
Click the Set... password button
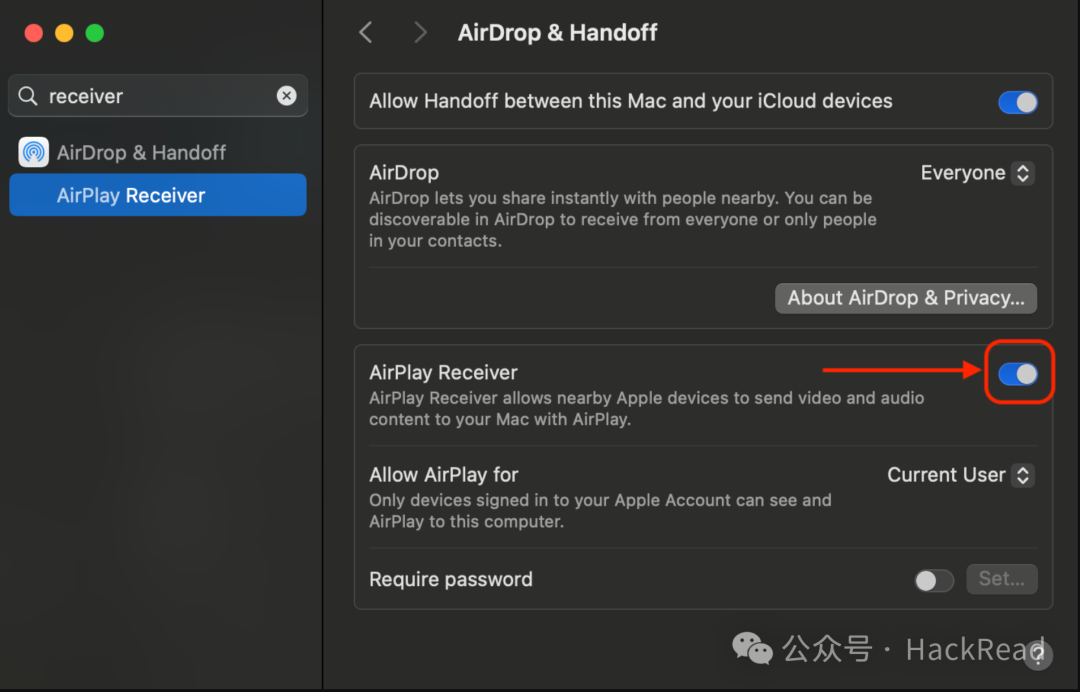click(x=1001, y=579)
